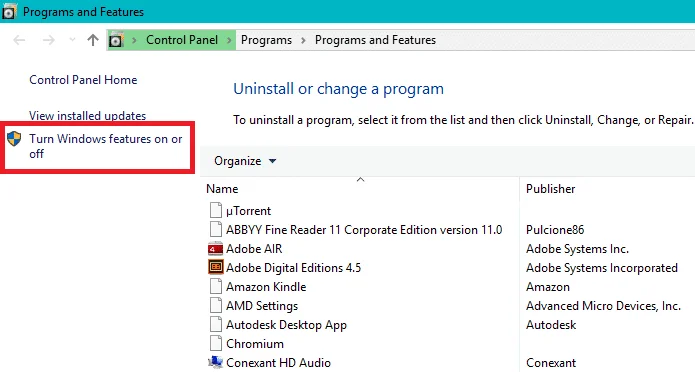The width and height of the screenshot is (695, 372).
Task: Click publisher Amazon
Action: [x=548, y=287]
